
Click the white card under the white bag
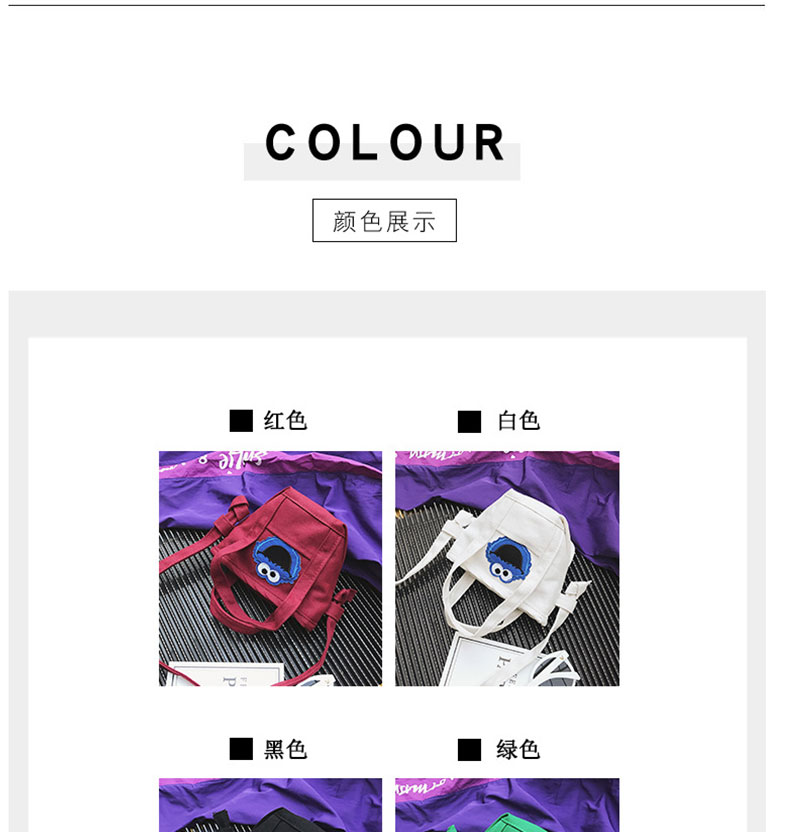(x=485, y=661)
